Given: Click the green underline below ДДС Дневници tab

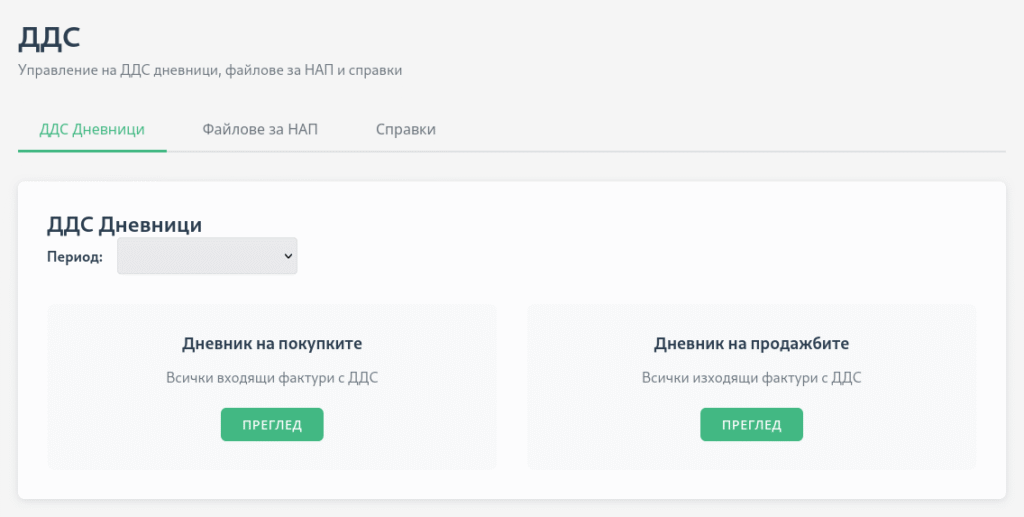Looking at the screenshot, I should click(92, 151).
